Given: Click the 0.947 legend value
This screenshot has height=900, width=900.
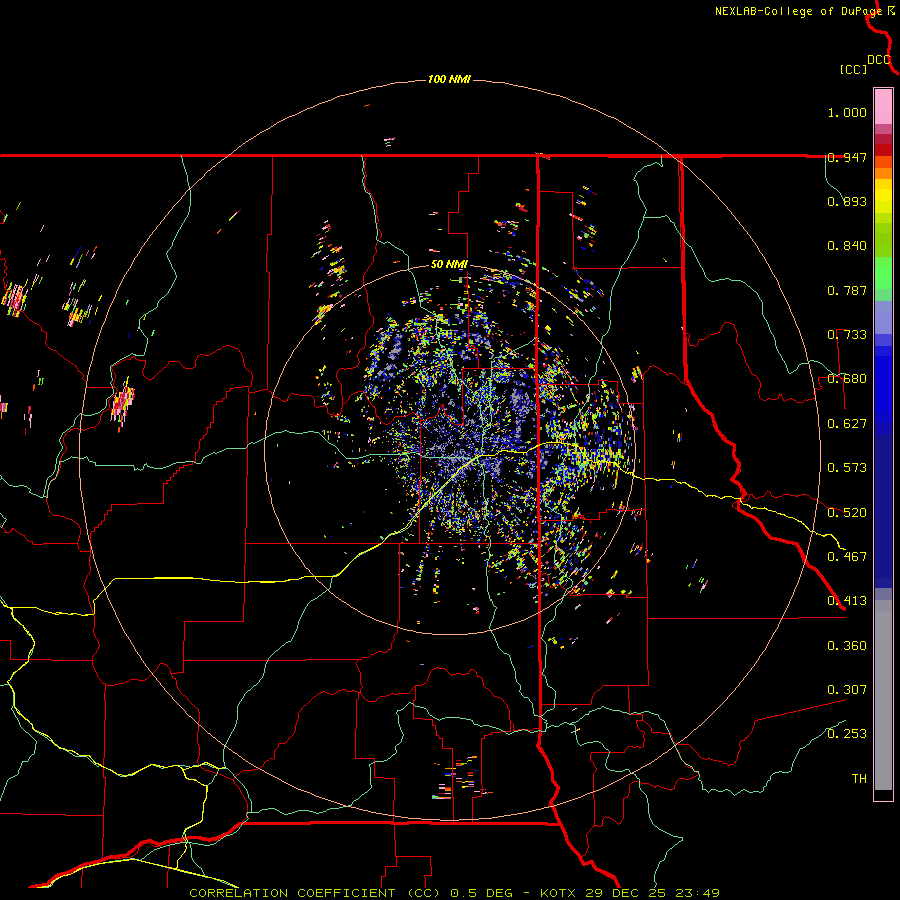Looking at the screenshot, I should 847,157.
